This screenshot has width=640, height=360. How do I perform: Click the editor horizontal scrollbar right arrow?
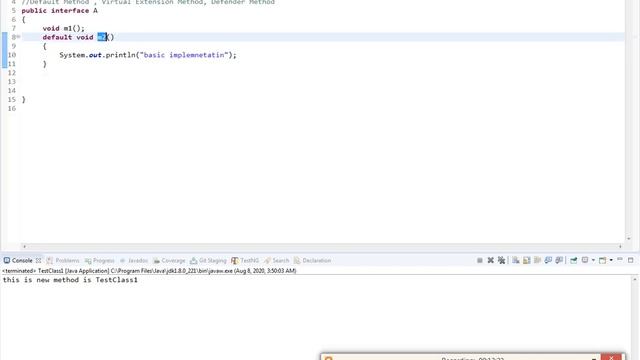point(620,246)
